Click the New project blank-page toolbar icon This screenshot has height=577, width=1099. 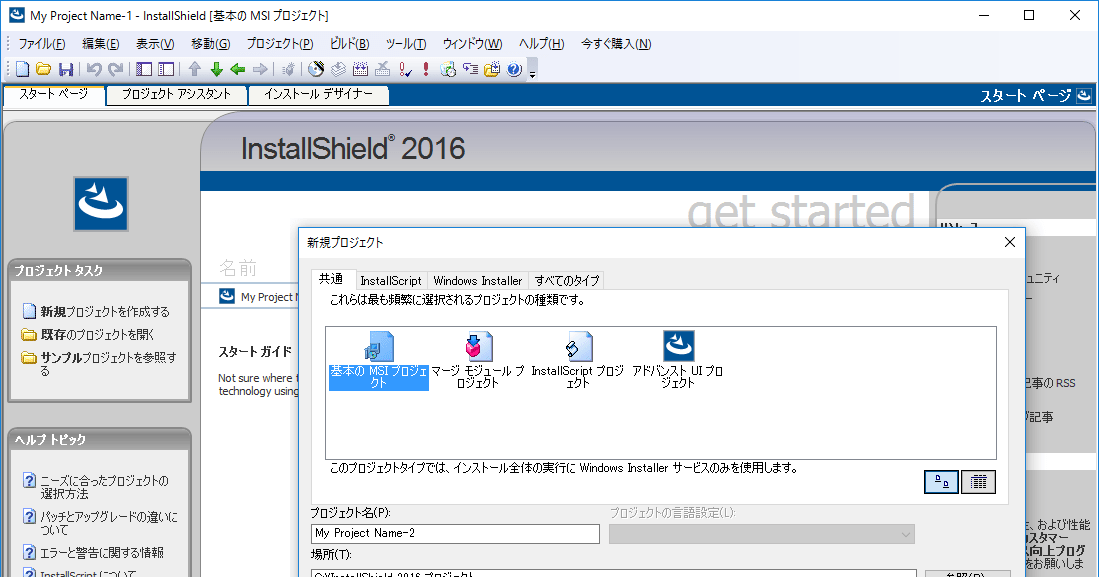pyautogui.click(x=22, y=69)
